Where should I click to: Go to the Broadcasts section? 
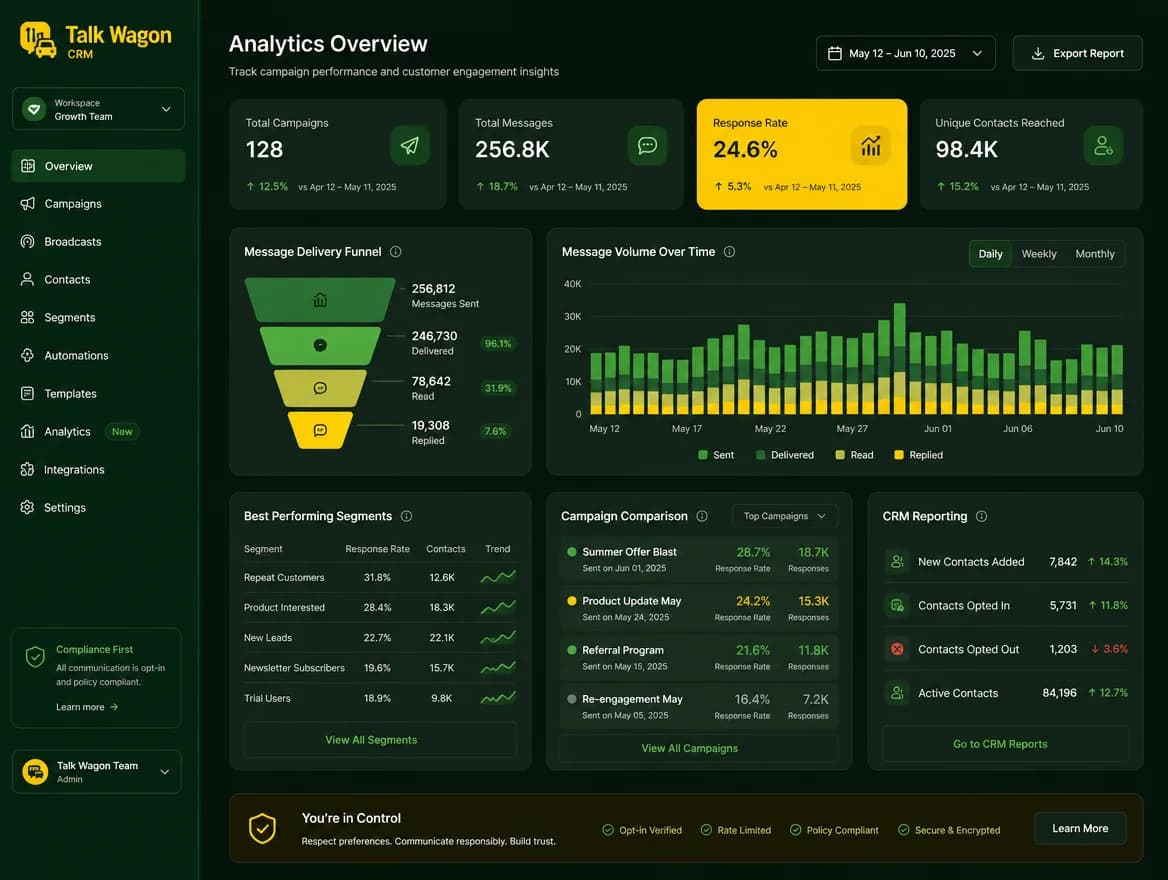click(x=98, y=241)
